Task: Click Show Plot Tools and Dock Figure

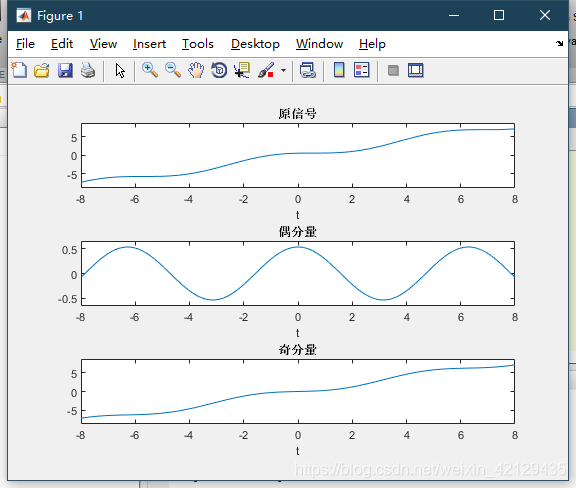Action: click(415, 70)
